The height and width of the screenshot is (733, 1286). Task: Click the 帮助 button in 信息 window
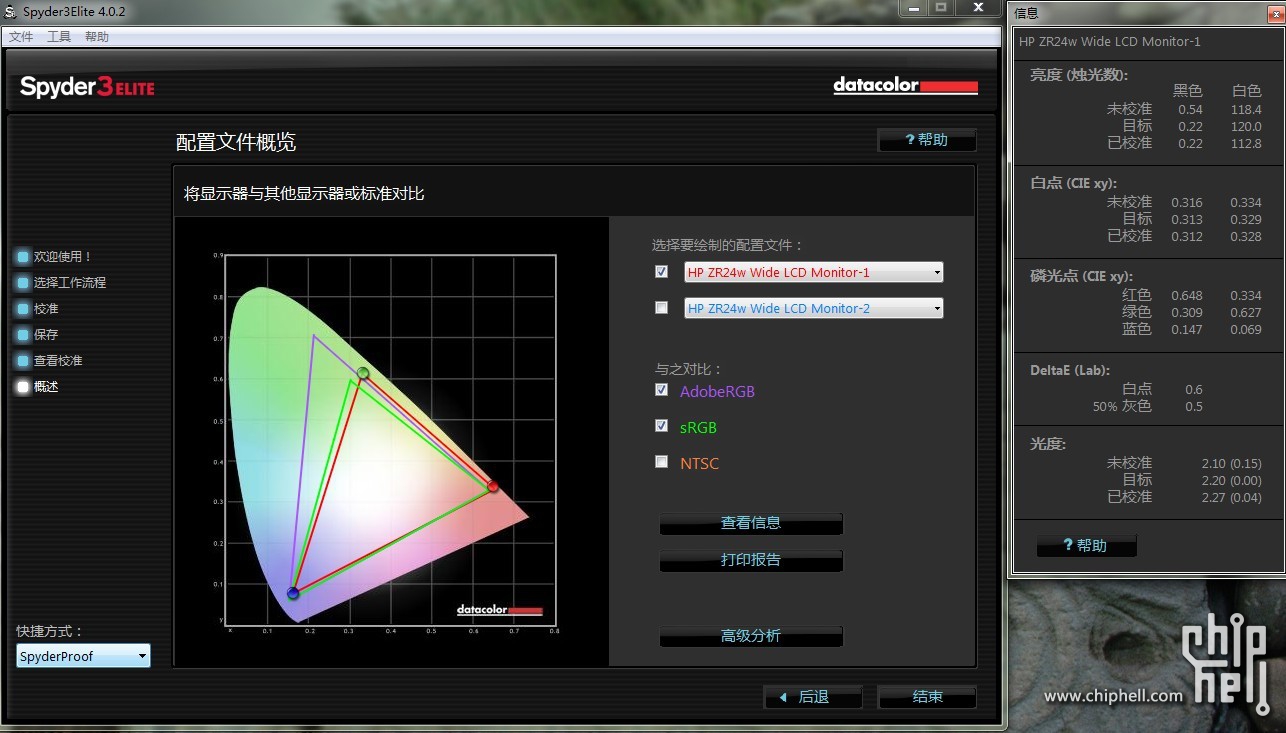[x=1086, y=545]
